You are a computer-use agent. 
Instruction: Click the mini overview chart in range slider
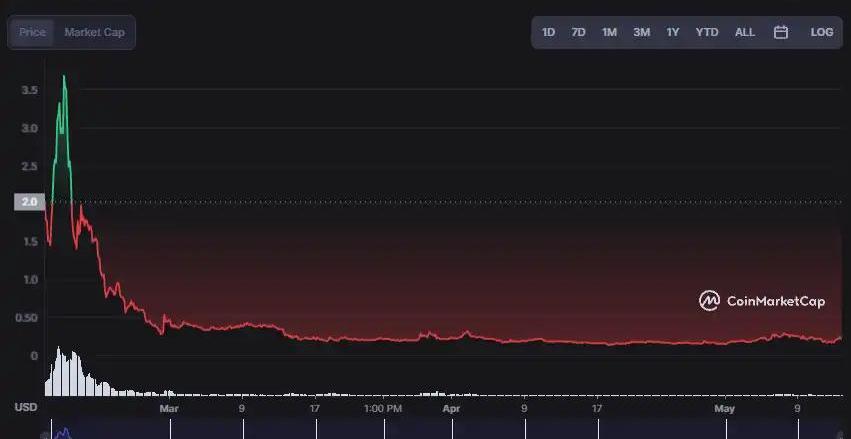(x=62, y=432)
